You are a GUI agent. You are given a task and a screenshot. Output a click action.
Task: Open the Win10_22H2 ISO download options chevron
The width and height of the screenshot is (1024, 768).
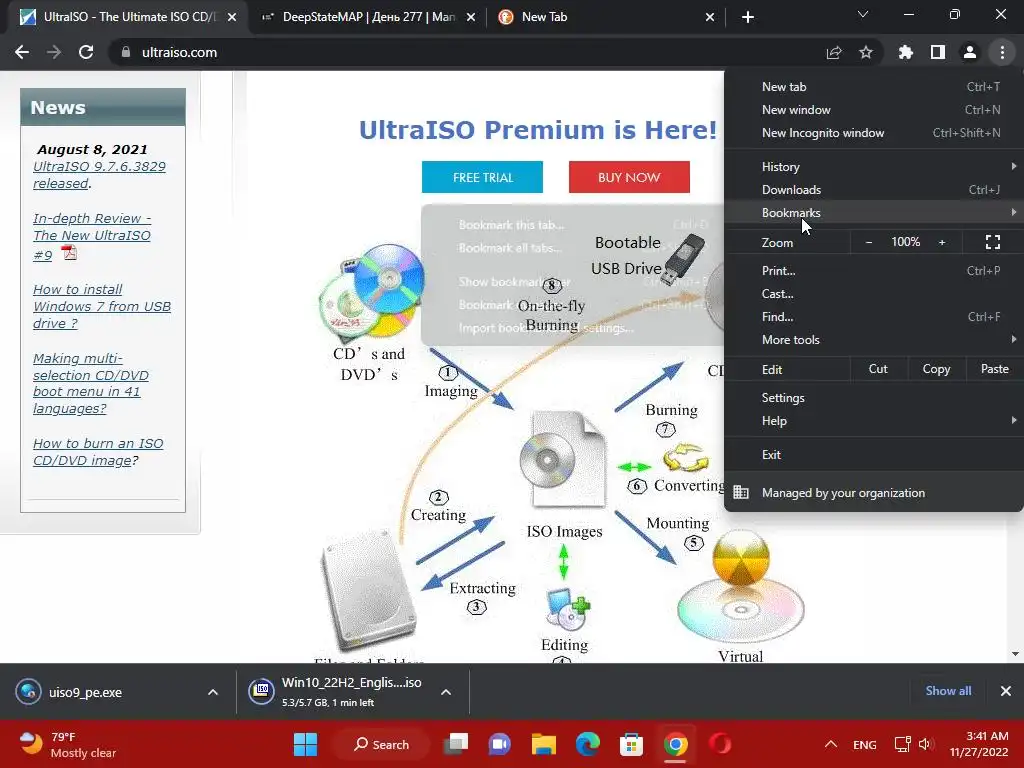(445, 692)
